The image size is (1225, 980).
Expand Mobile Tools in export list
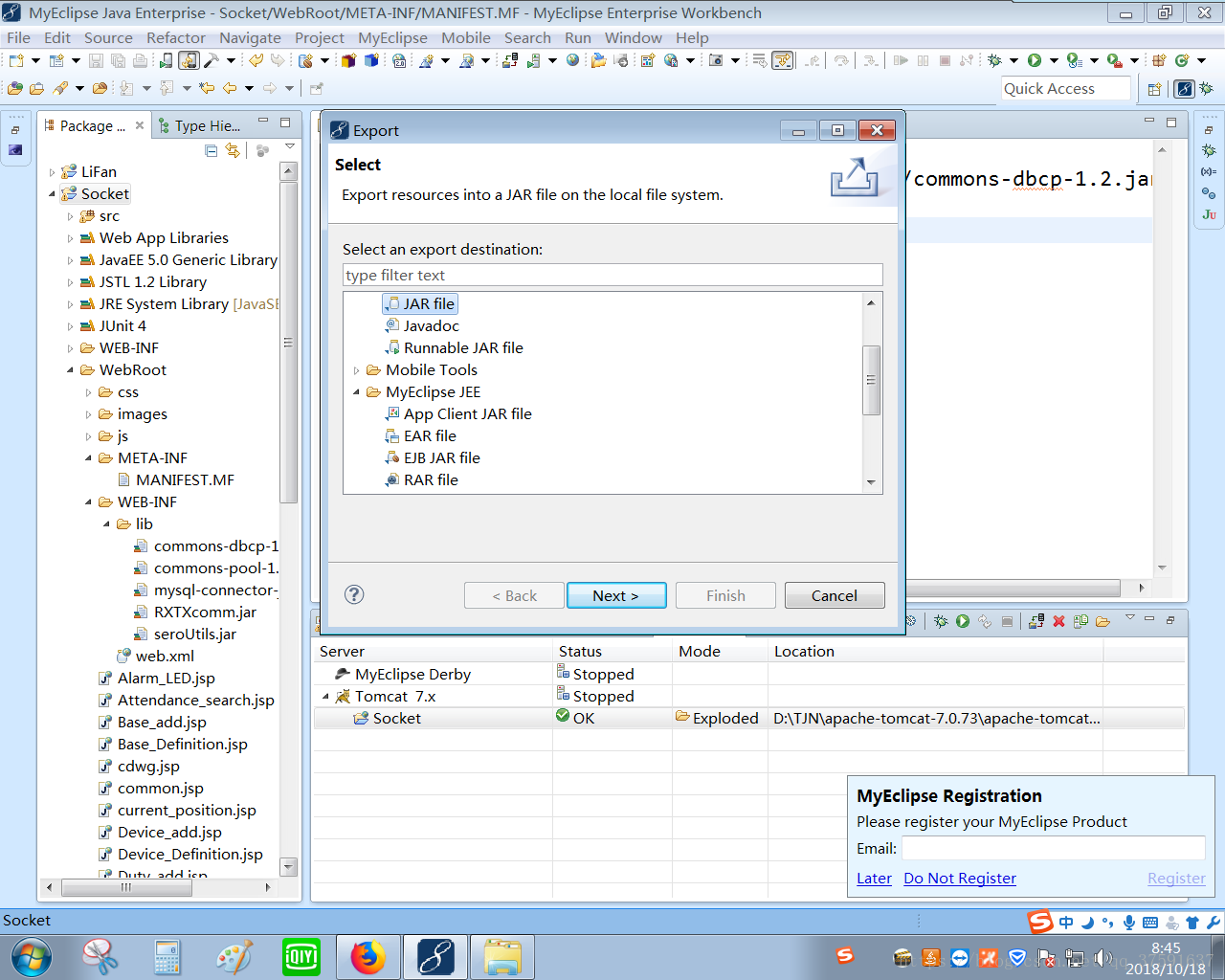357,370
